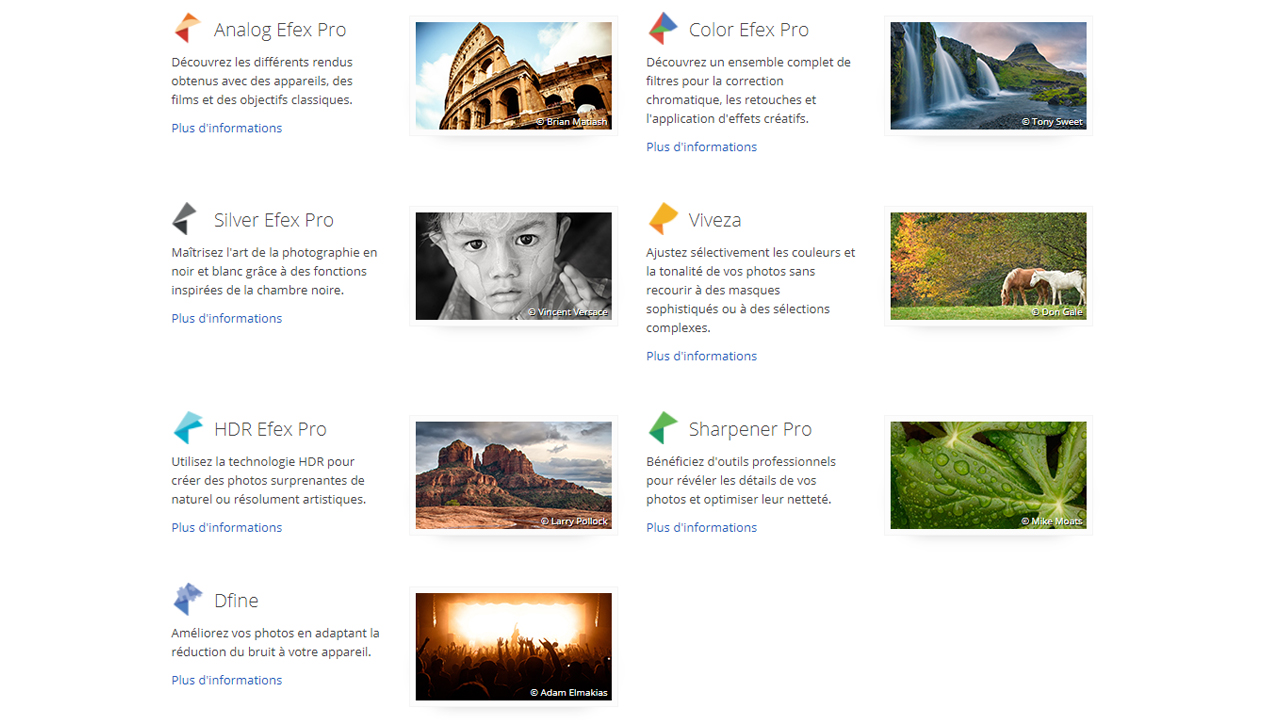Click the description starting 'Améliorez vos photos'

tap(276, 642)
